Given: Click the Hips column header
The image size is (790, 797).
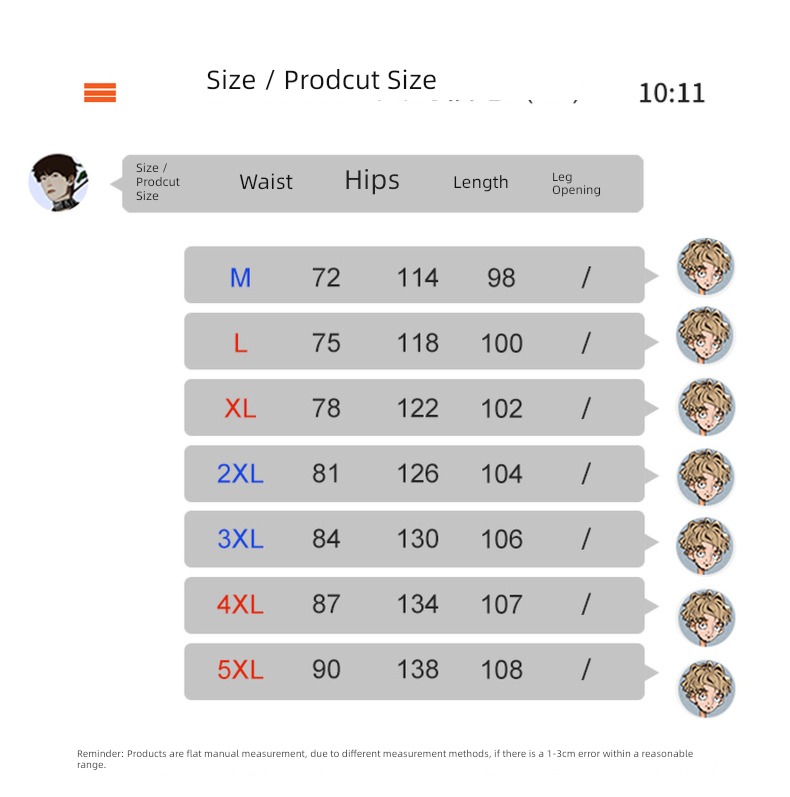Looking at the screenshot, I should [372, 181].
